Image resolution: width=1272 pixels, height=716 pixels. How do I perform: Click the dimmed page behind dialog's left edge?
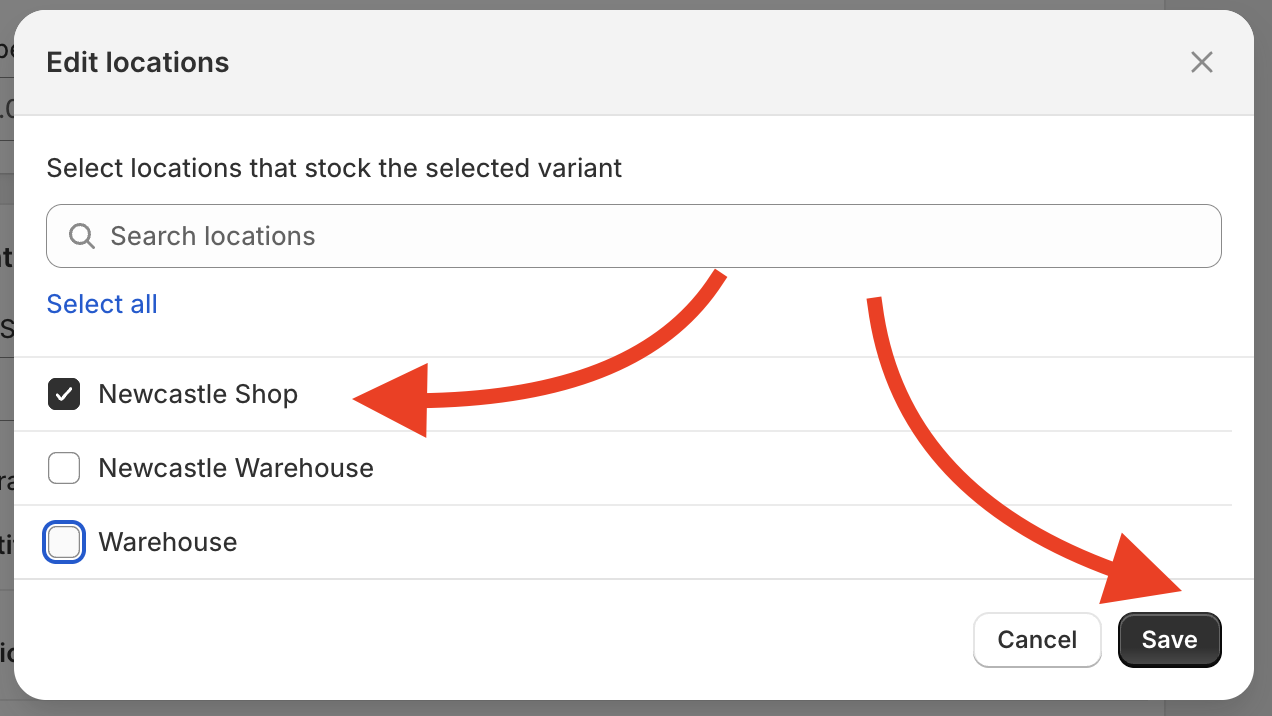pyautogui.click(x=6, y=400)
